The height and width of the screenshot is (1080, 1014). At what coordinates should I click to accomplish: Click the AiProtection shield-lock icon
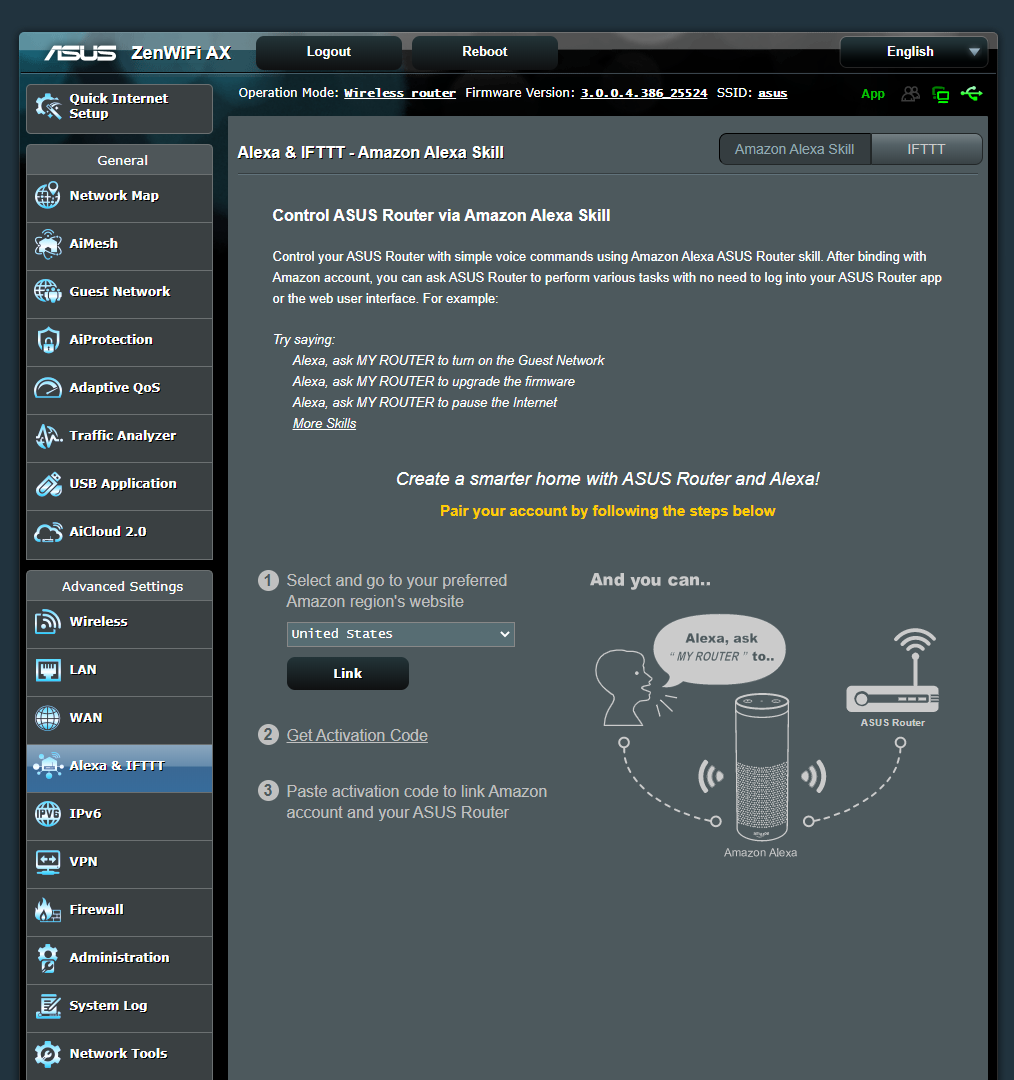[x=48, y=340]
